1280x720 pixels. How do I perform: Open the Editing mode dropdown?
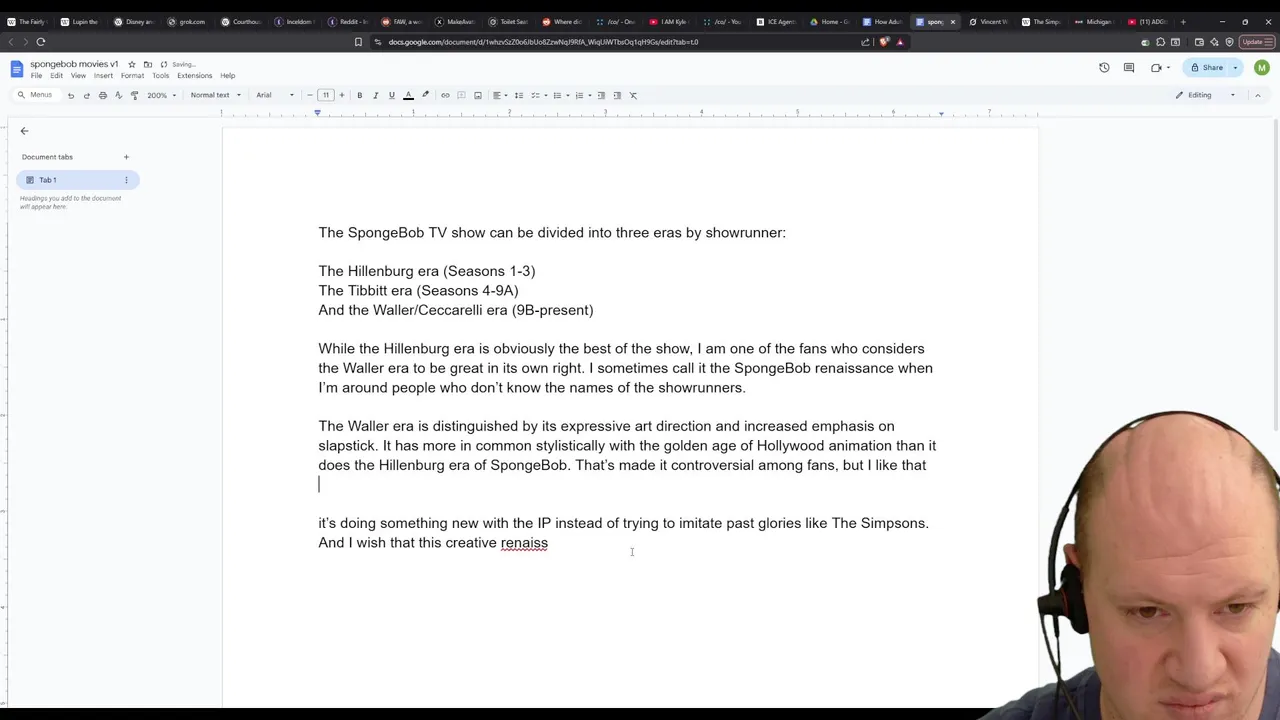(x=1205, y=95)
